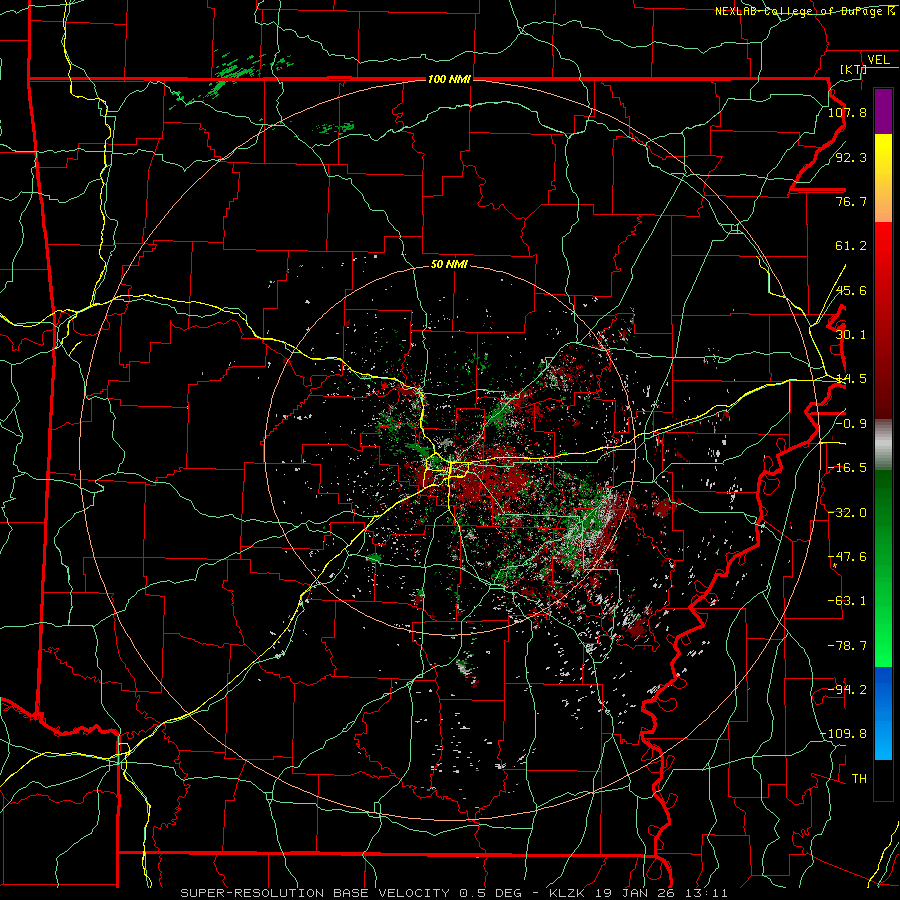
Task: Click the VEL legend title
Action: (x=878, y=60)
